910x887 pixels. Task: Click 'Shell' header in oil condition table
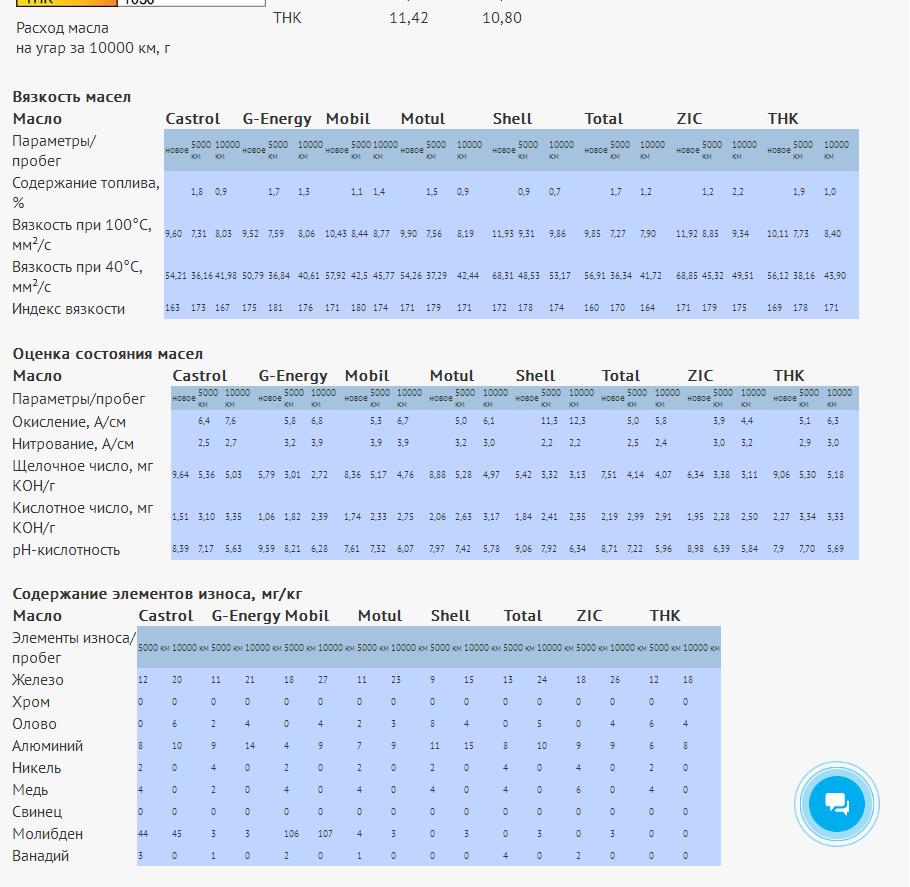tap(535, 376)
